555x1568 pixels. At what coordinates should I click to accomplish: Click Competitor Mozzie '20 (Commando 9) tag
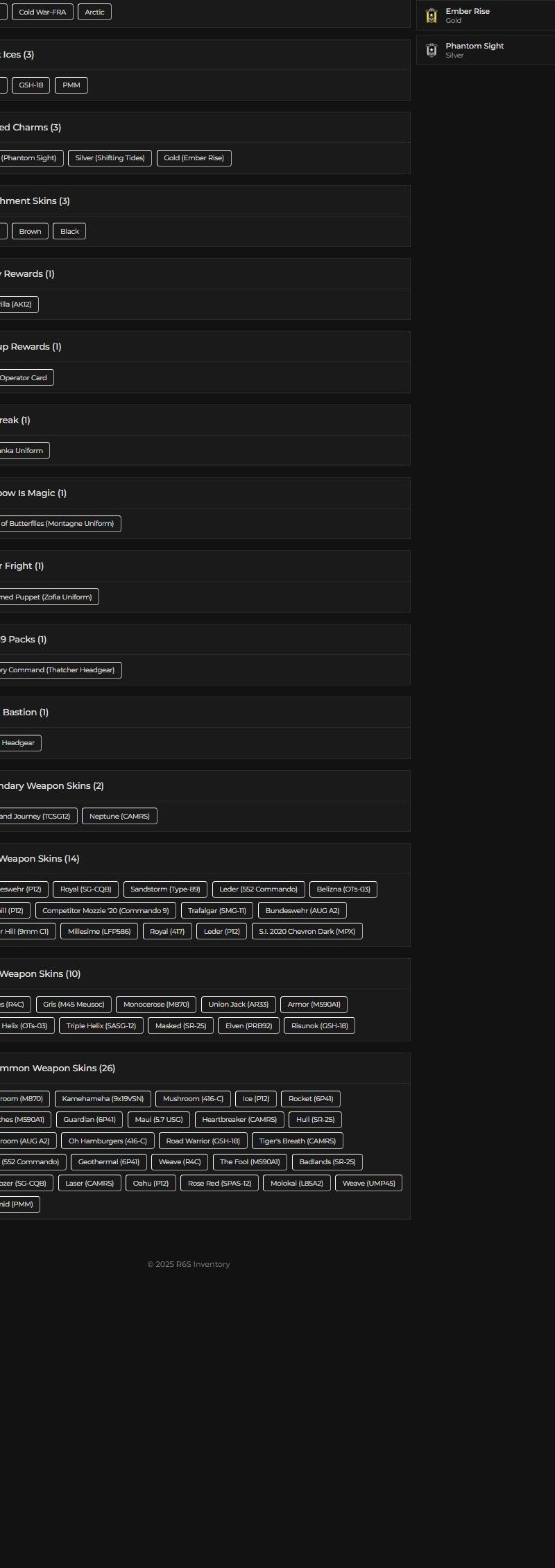coord(105,910)
